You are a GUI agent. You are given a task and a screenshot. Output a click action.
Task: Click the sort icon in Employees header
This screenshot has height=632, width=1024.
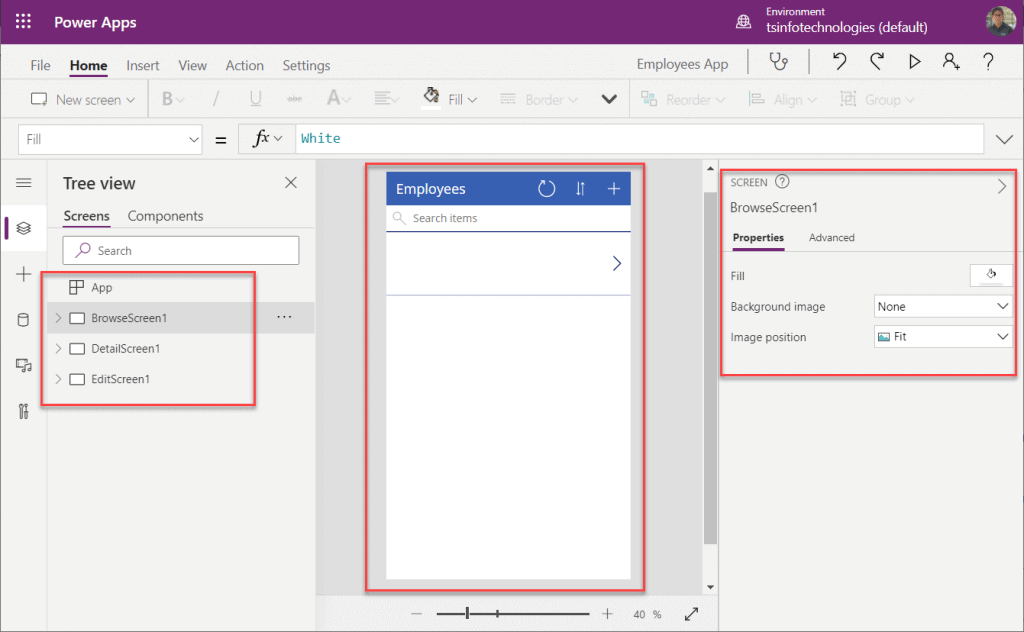pos(580,189)
